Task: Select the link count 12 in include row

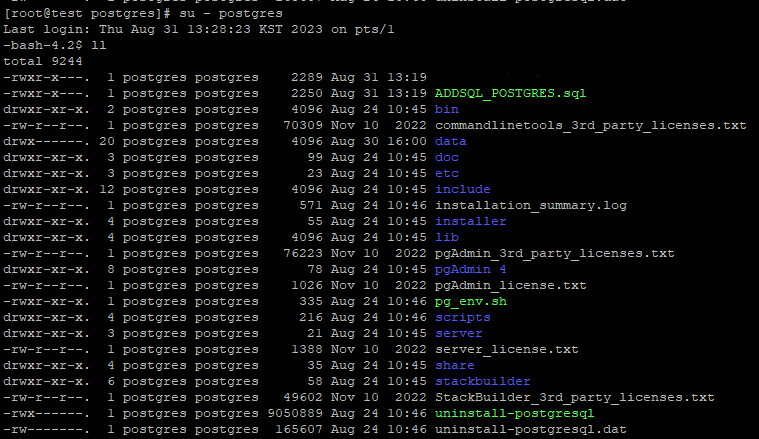Action: [106, 189]
